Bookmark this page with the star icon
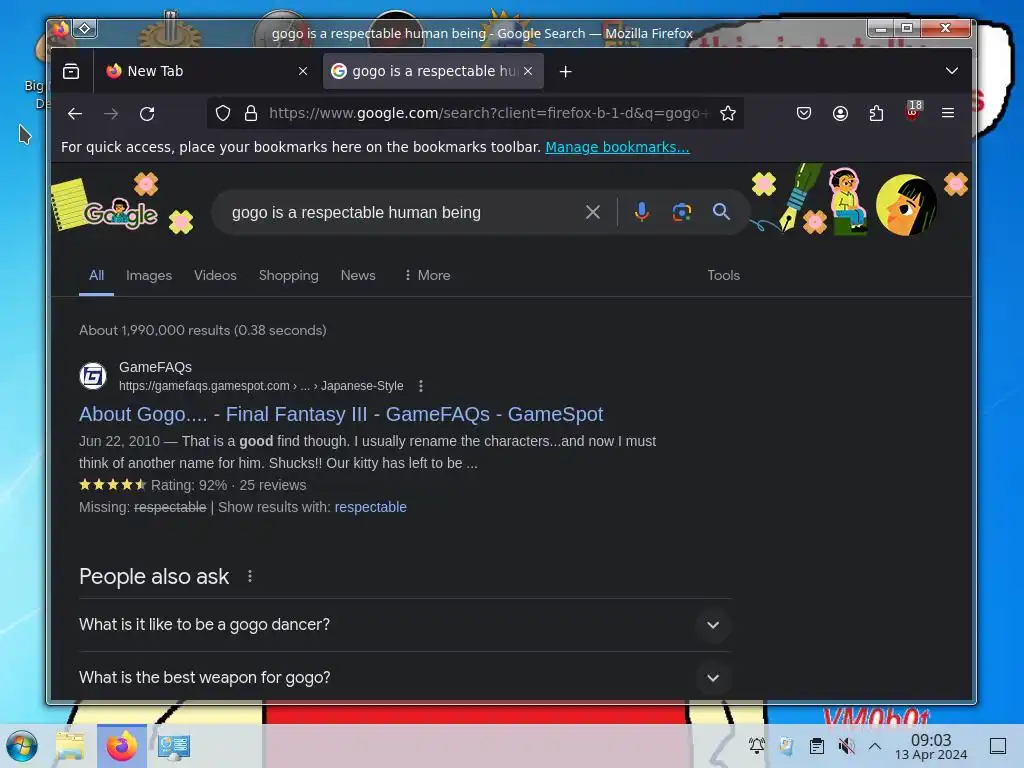 coord(728,114)
